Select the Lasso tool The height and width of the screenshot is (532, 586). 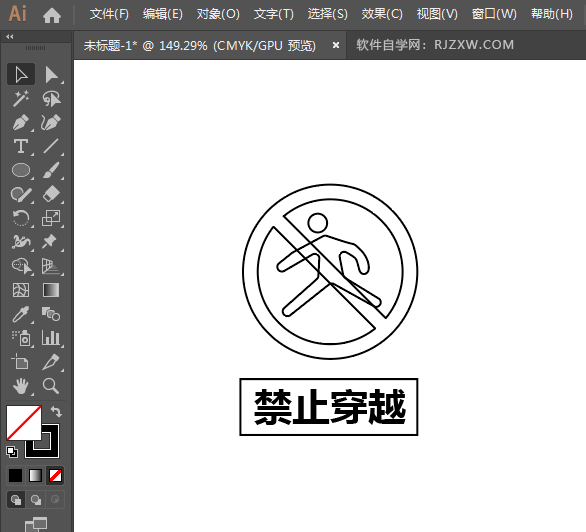pyautogui.click(x=52, y=99)
